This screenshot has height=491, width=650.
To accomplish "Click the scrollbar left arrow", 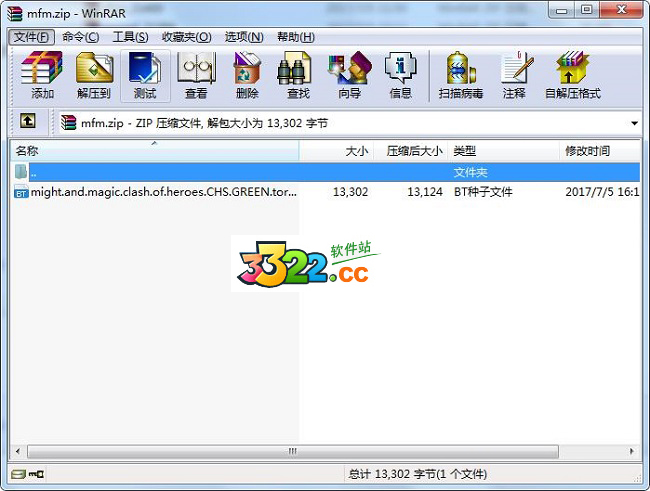I will tap(18, 451).
